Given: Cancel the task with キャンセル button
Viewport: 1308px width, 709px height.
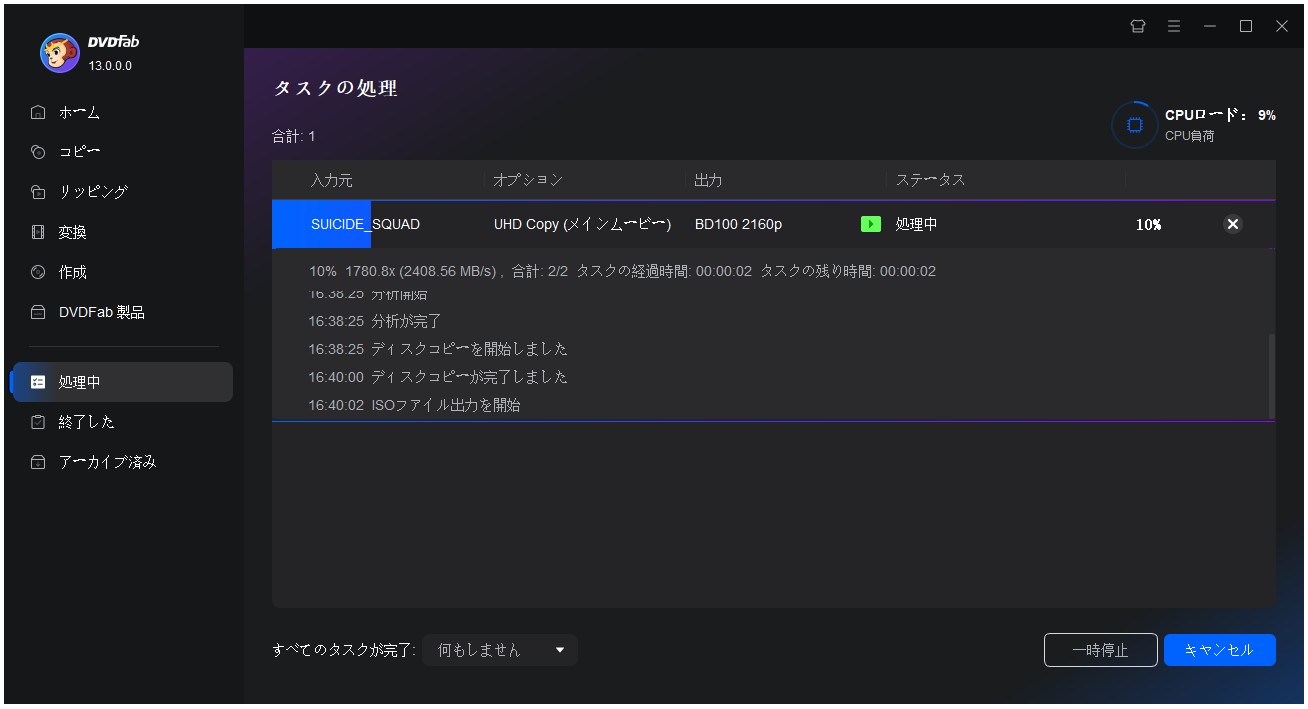Looking at the screenshot, I should 1219,650.
